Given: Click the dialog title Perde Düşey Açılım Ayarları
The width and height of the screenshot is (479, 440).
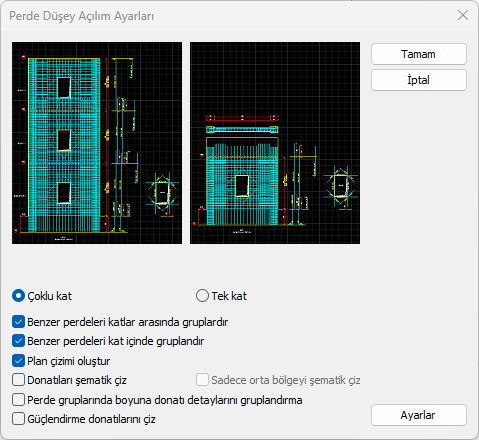Looking at the screenshot, I should [81, 16].
